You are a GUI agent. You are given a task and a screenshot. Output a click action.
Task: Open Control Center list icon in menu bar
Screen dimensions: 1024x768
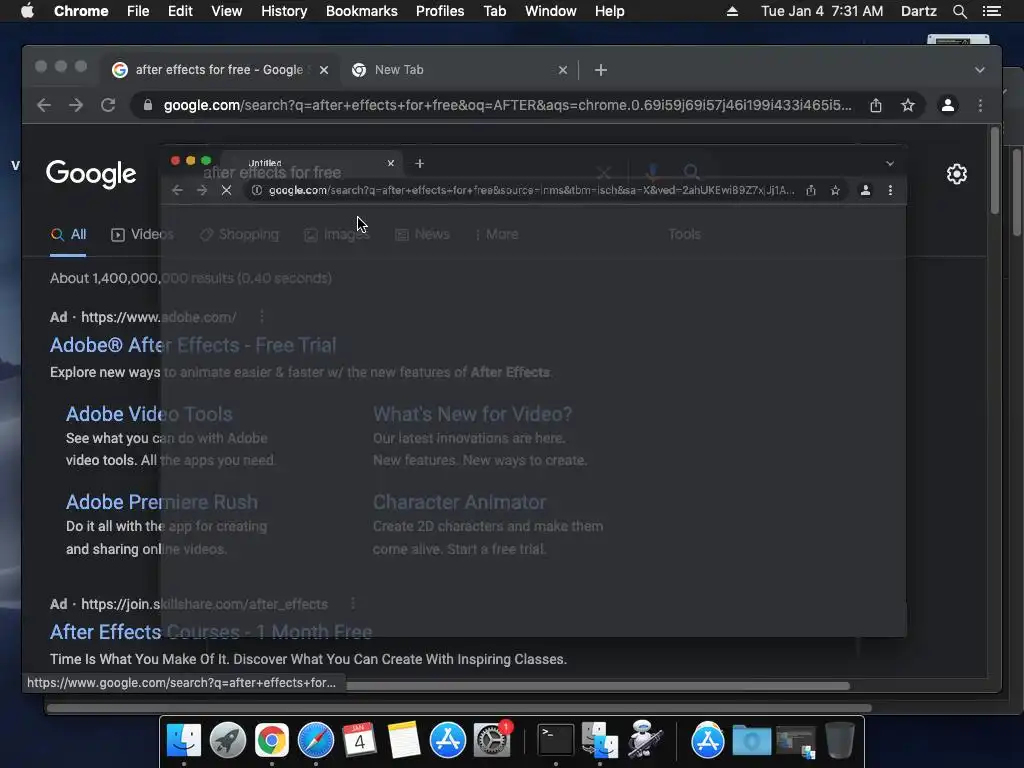click(x=991, y=11)
